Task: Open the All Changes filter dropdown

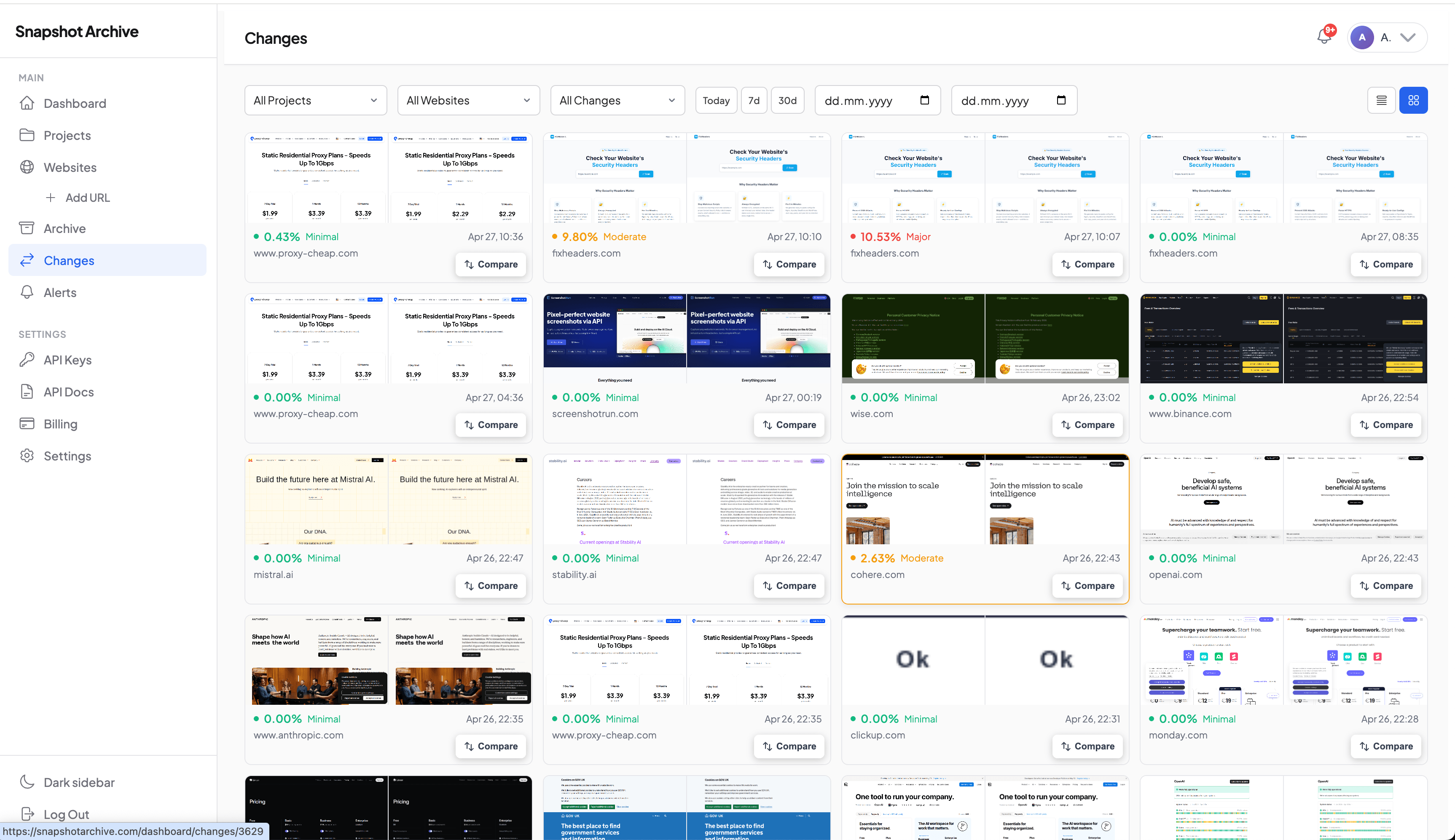Action: click(617, 100)
